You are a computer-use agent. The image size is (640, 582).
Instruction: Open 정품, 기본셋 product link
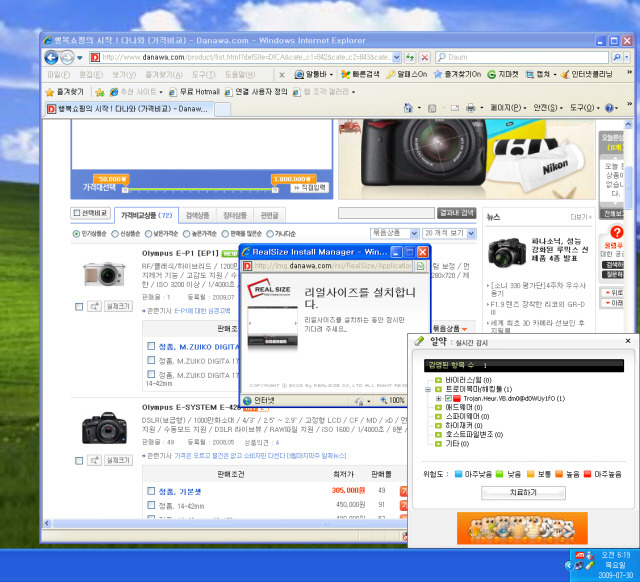[180, 491]
